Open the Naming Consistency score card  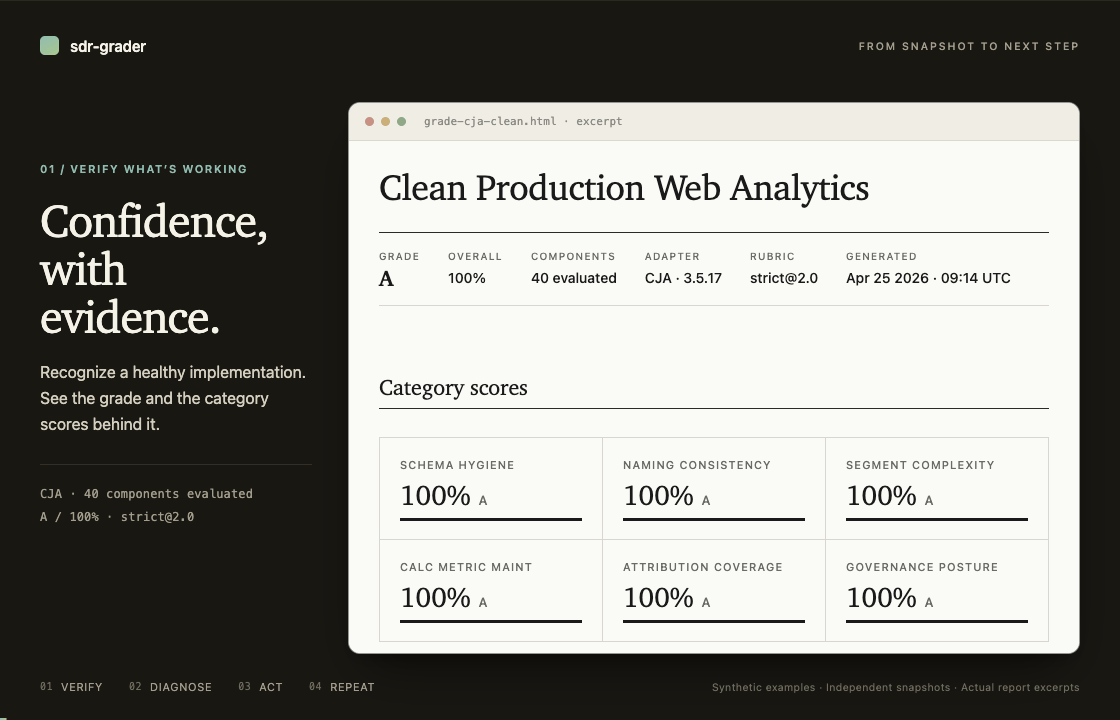click(x=714, y=489)
